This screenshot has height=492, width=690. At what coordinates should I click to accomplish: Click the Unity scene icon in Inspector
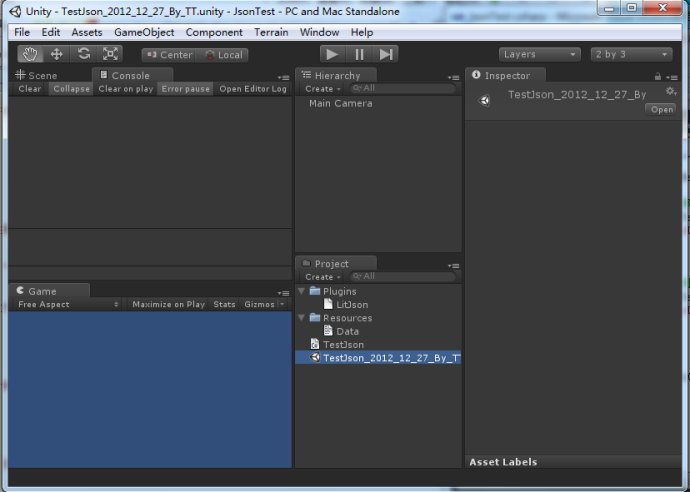tap(484, 101)
